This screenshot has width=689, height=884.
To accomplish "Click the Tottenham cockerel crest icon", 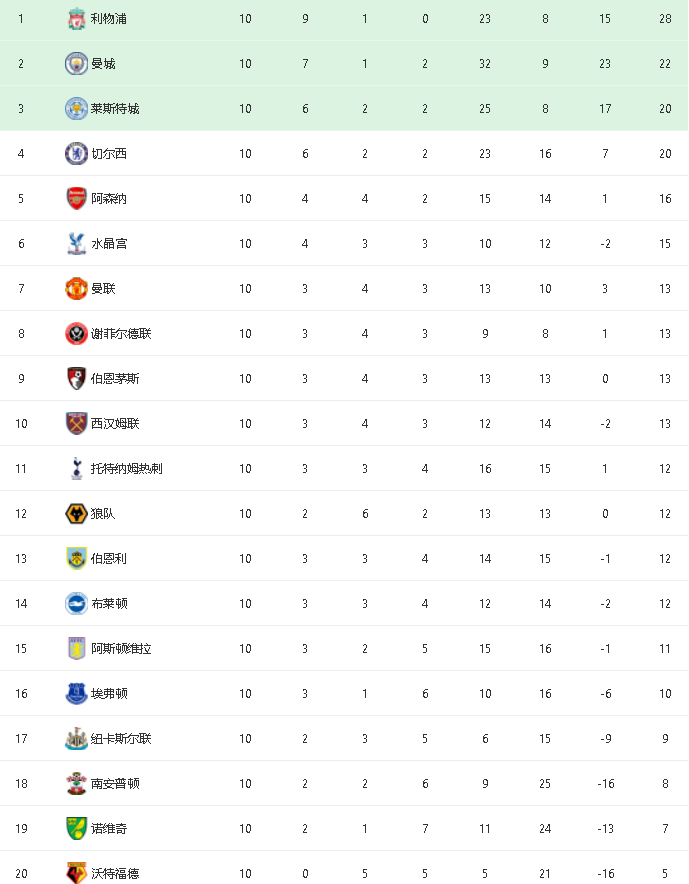I will pos(76,468).
